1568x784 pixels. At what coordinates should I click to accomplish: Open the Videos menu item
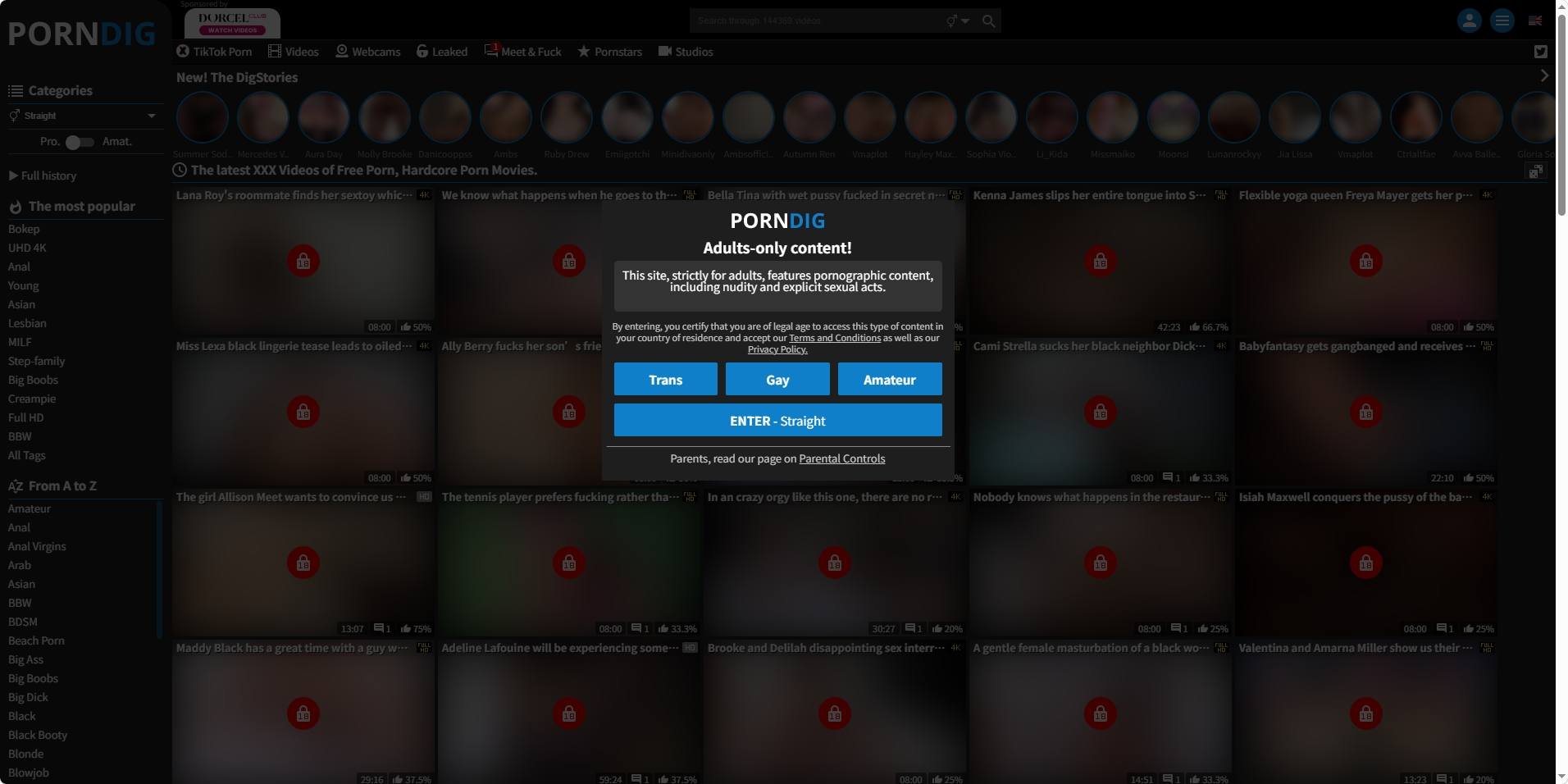click(294, 52)
